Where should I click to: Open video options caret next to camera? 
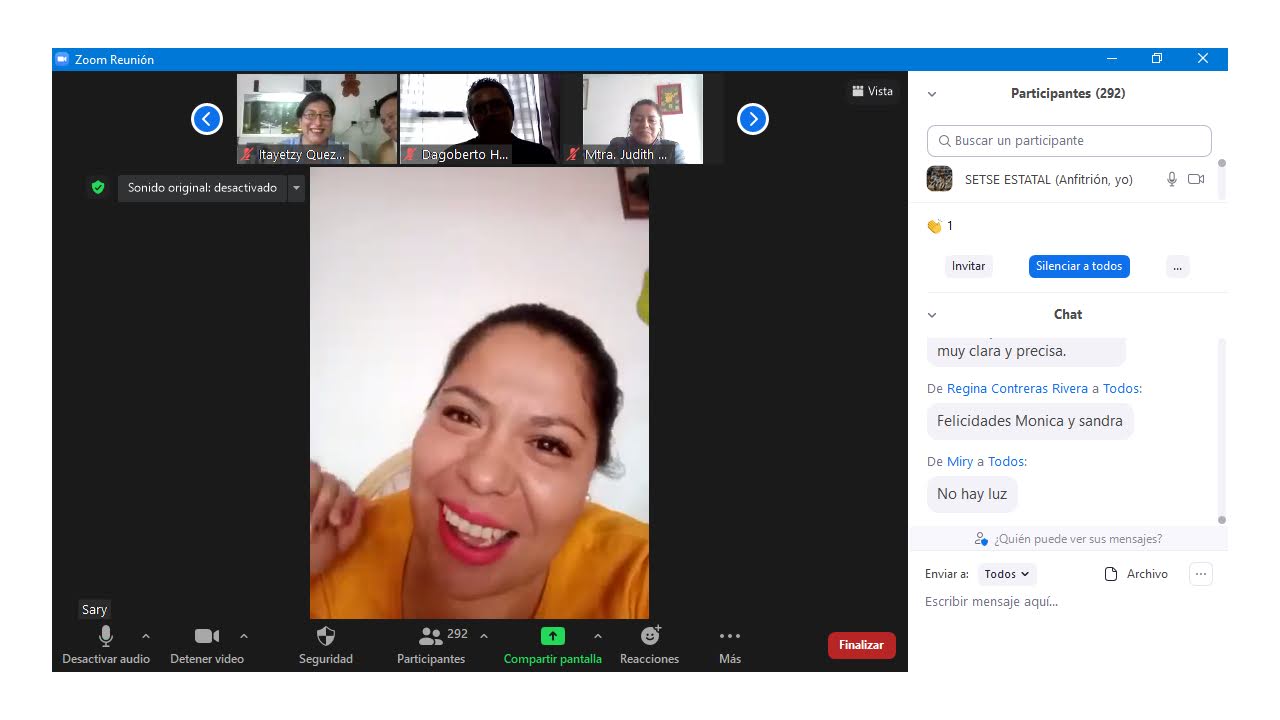click(244, 636)
